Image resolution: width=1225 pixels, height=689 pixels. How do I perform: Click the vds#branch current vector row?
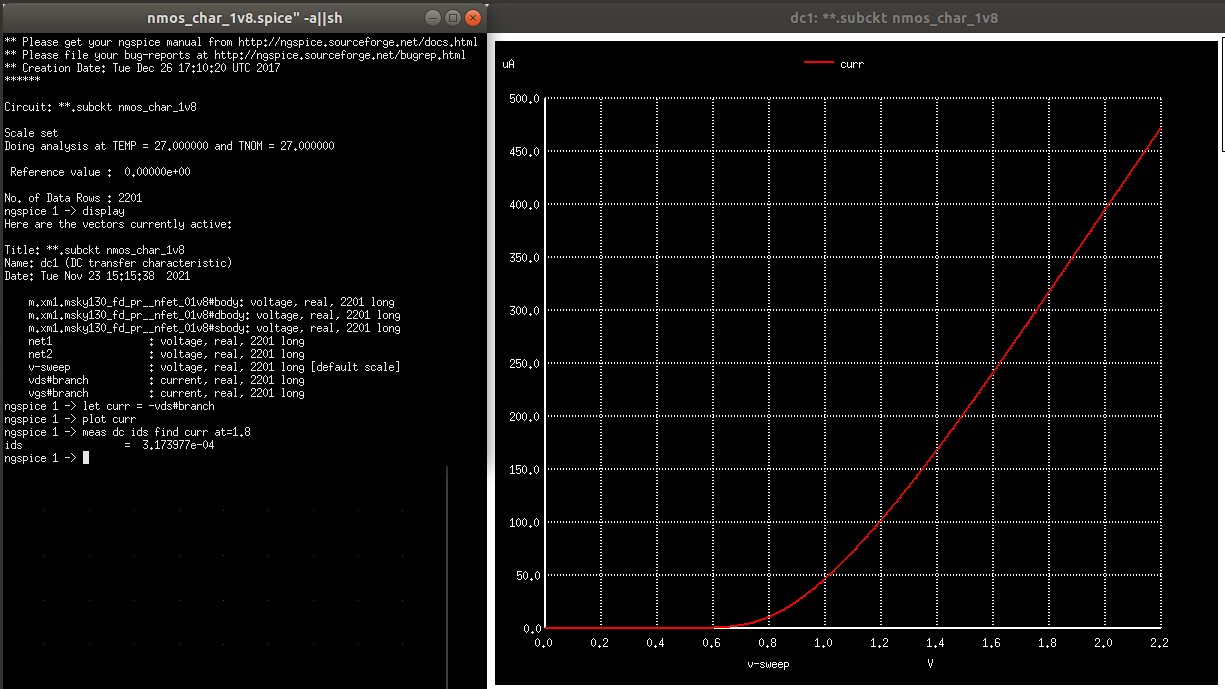(167, 380)
